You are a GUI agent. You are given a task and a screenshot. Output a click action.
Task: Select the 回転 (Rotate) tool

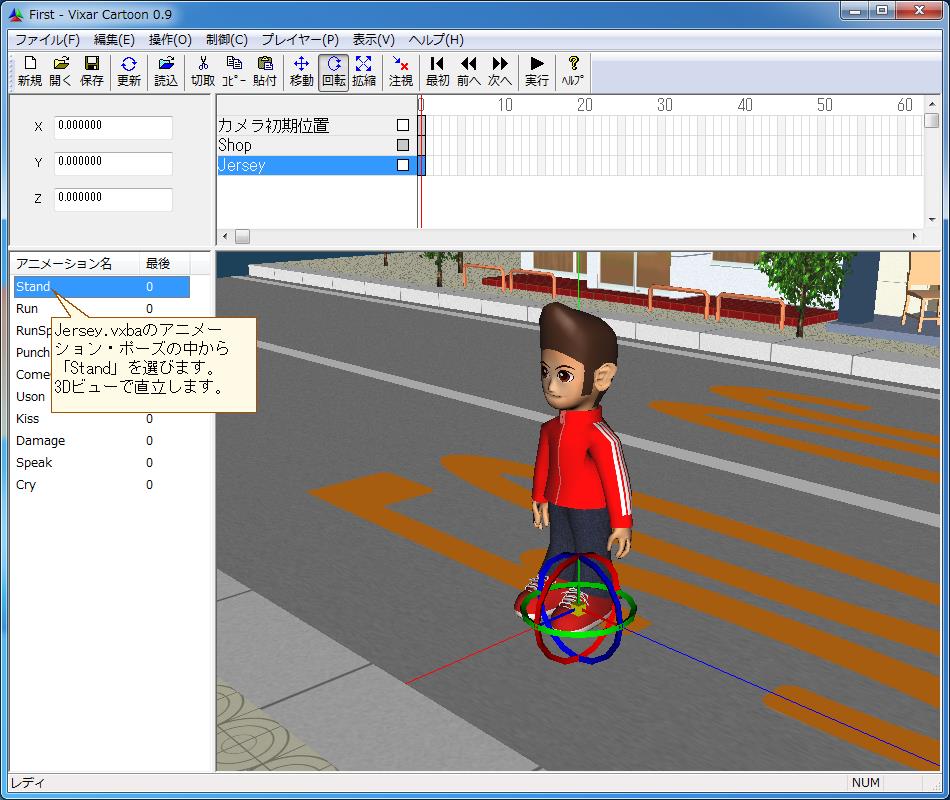[x=333, y=71]
